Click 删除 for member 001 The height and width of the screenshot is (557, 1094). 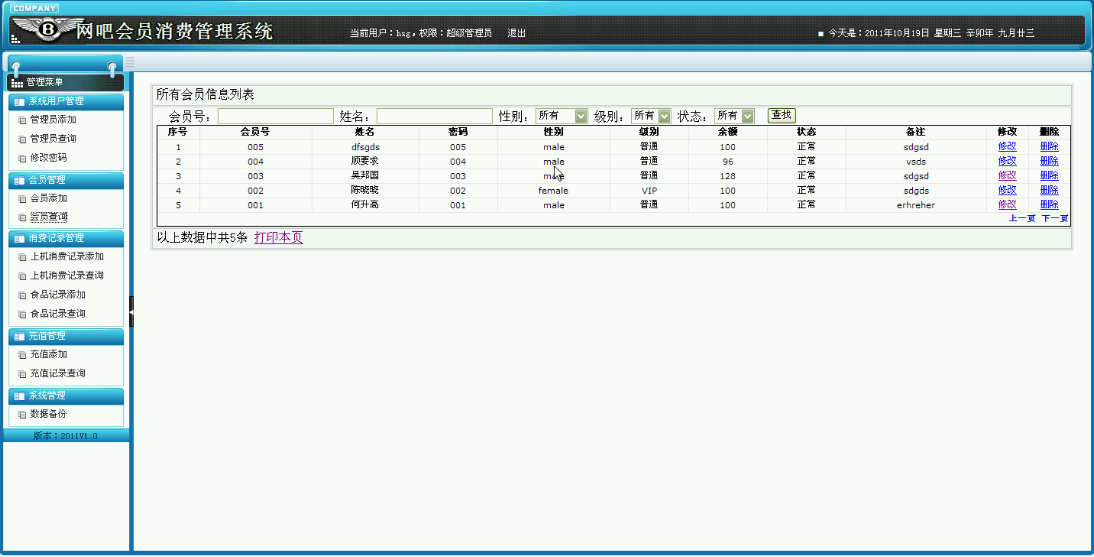(1049, 205)
